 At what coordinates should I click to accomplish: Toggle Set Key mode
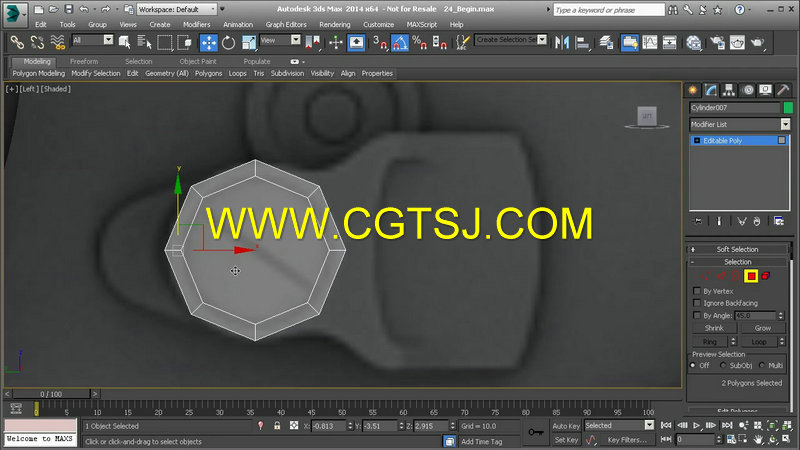pyautogui.click(x=566, y=440)
